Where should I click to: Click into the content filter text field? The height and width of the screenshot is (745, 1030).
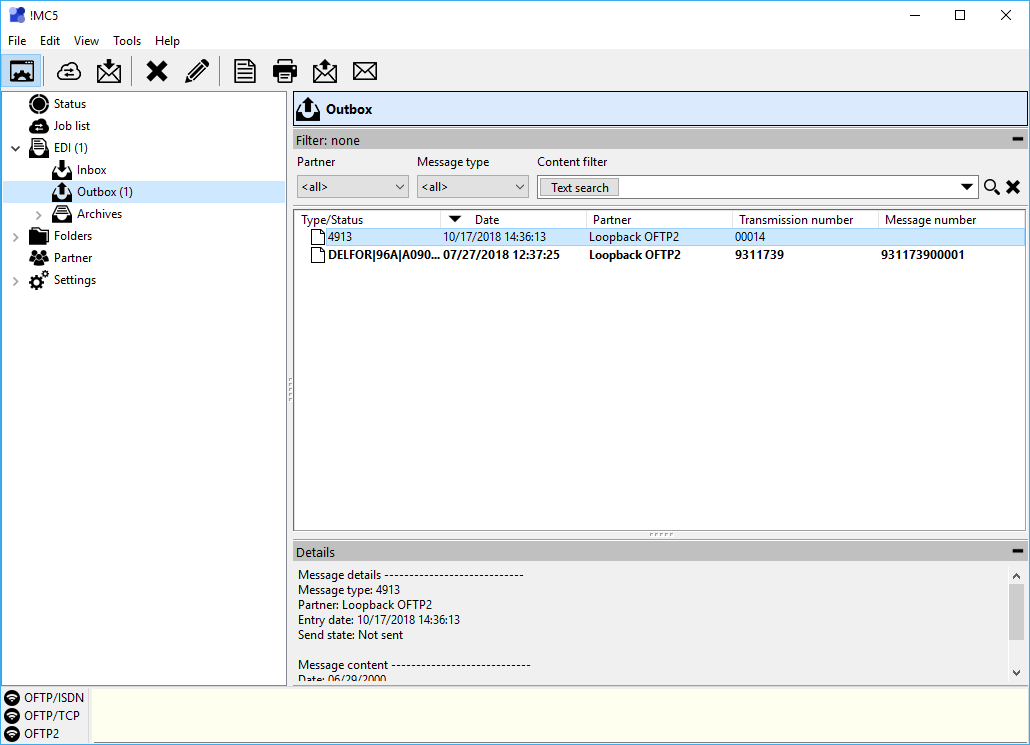click(788, 187)
